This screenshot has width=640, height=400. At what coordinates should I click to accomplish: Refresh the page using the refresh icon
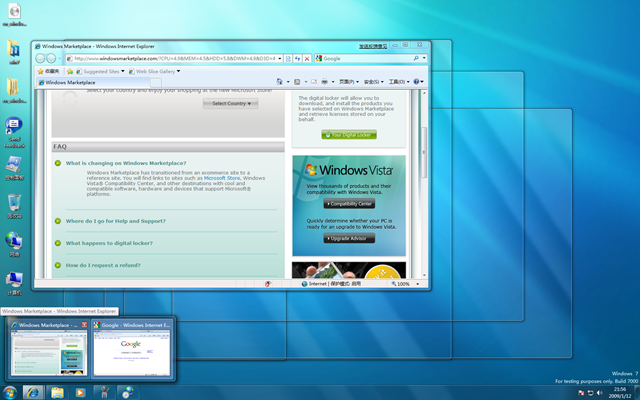point(298,58)
